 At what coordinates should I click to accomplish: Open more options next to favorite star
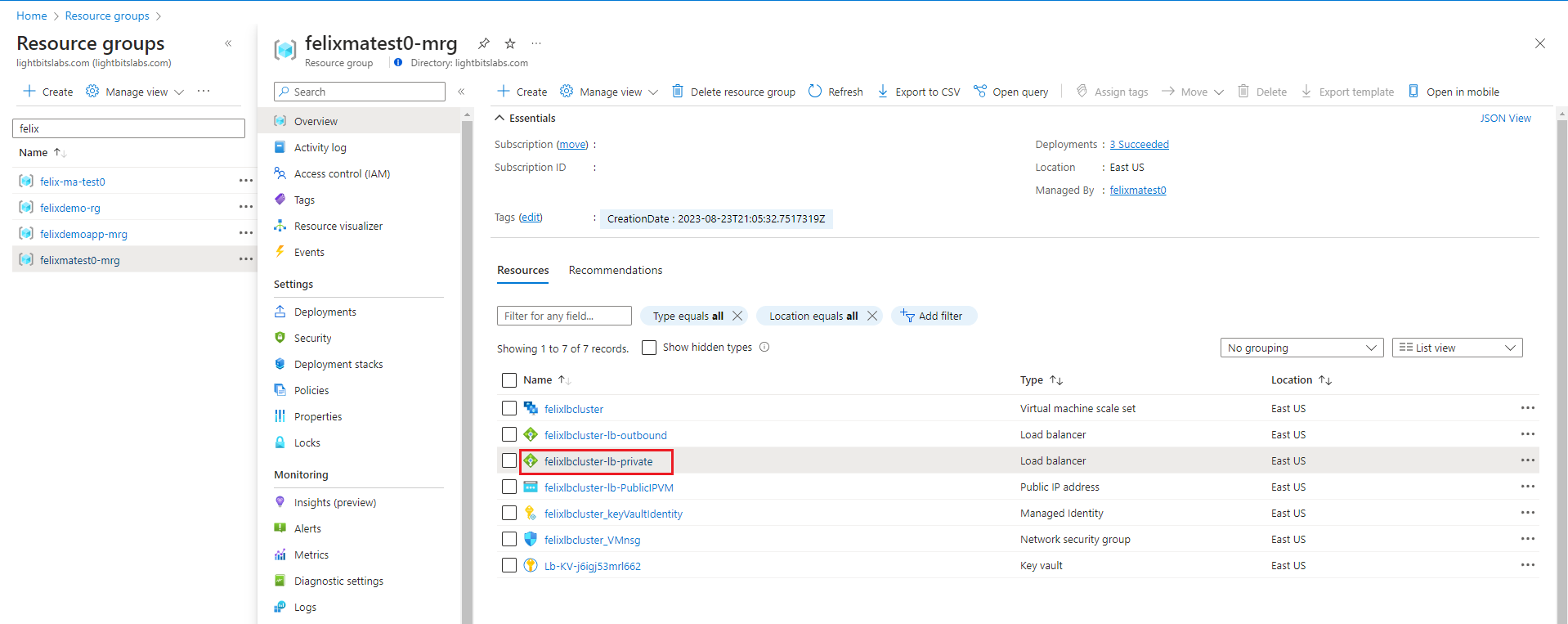pyautogui.click(x=536, y=43)
